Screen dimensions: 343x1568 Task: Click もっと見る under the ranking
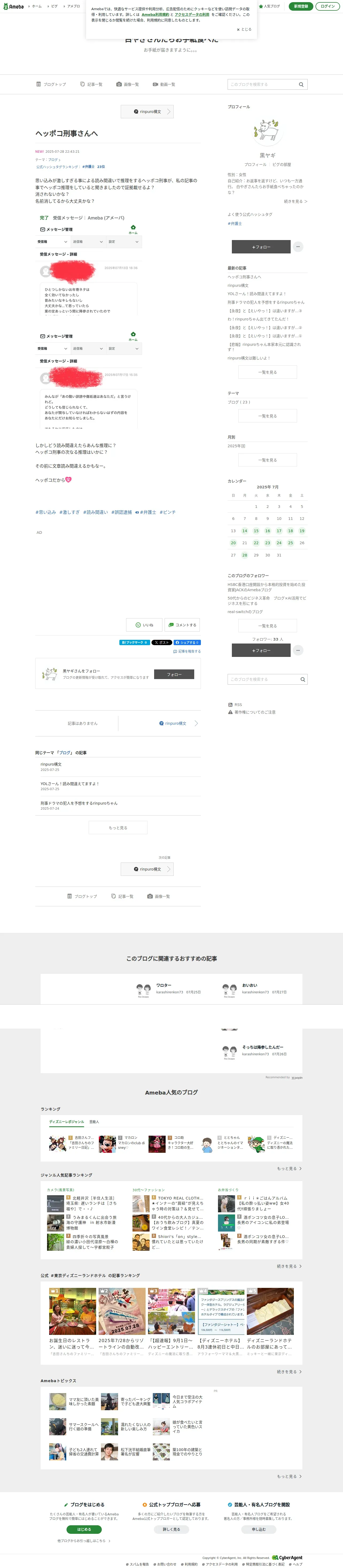[289, 1169]
